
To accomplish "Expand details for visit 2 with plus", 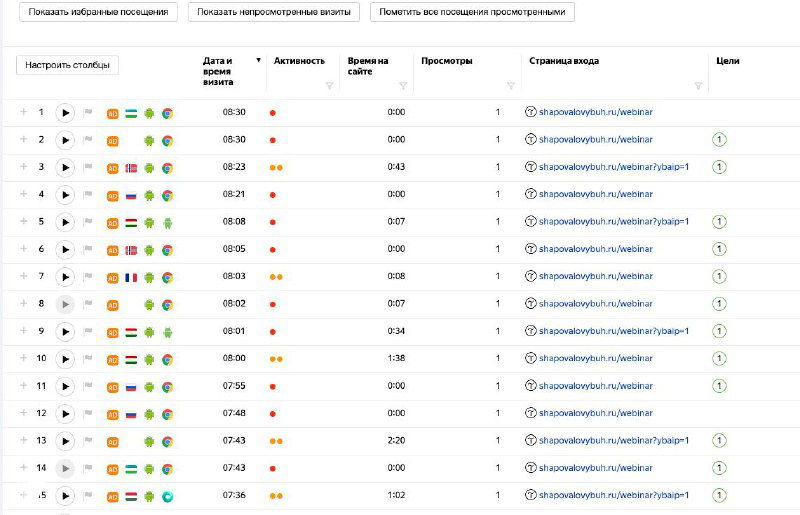I will pos(23,140).
